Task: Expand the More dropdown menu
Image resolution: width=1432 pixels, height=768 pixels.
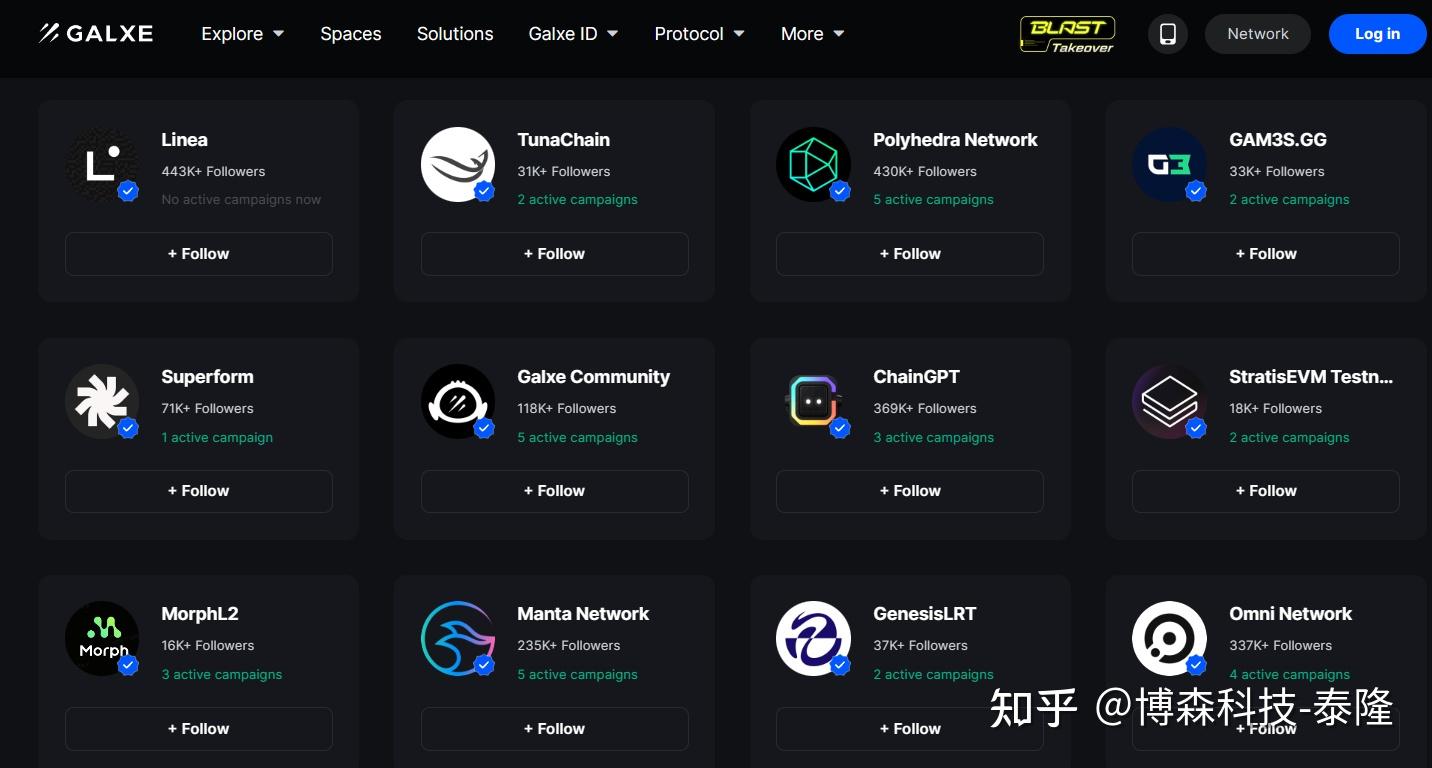Action: [x=812, y=34]
